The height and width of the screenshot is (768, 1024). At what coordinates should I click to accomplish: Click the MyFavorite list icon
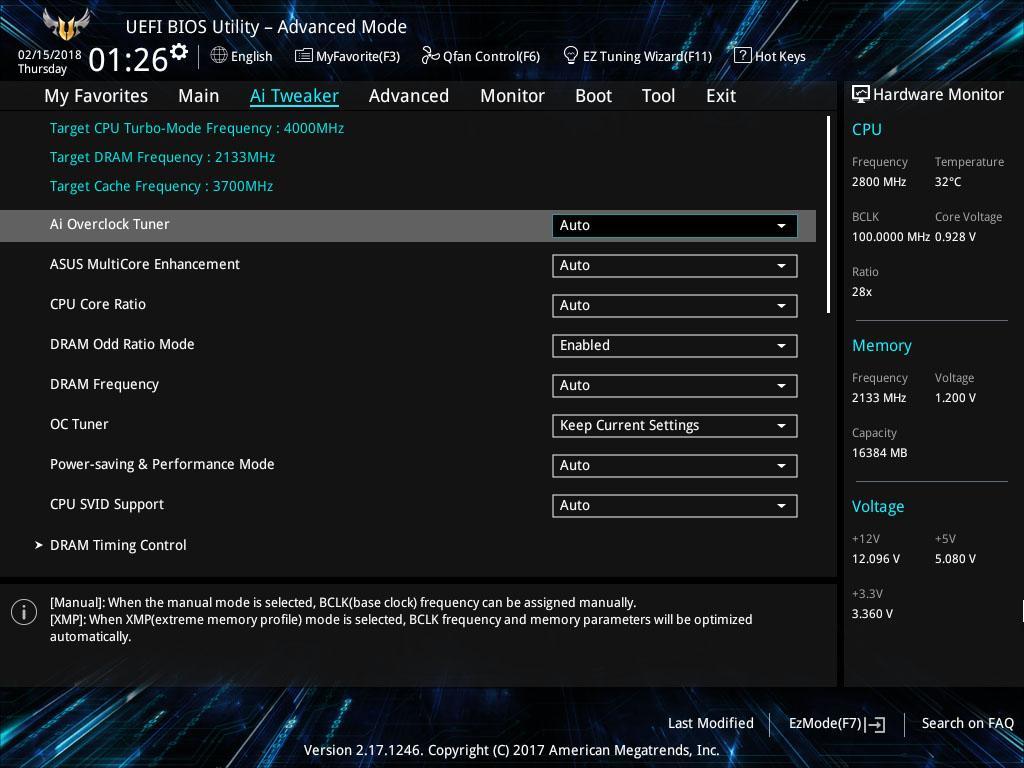point(304,56)
